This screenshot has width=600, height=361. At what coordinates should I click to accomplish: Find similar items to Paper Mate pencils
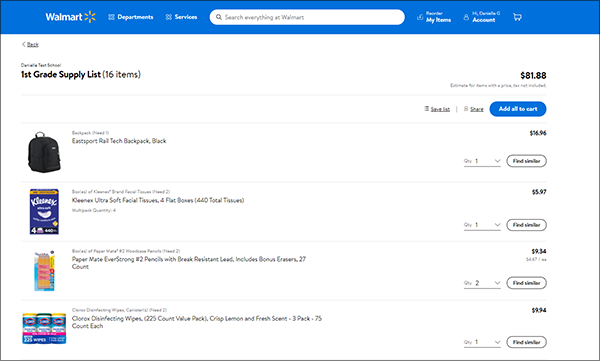[x=527, y=283]
